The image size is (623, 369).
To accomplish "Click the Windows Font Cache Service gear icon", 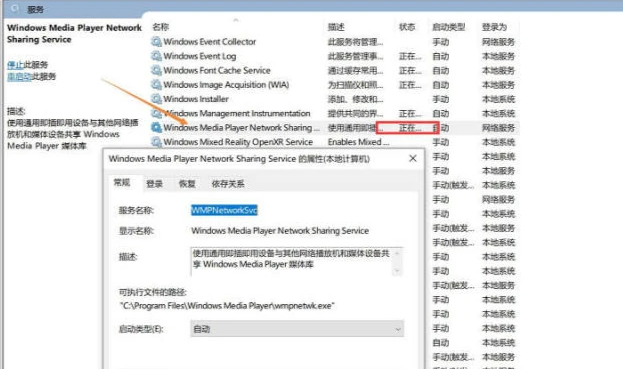I will (157, 70).
